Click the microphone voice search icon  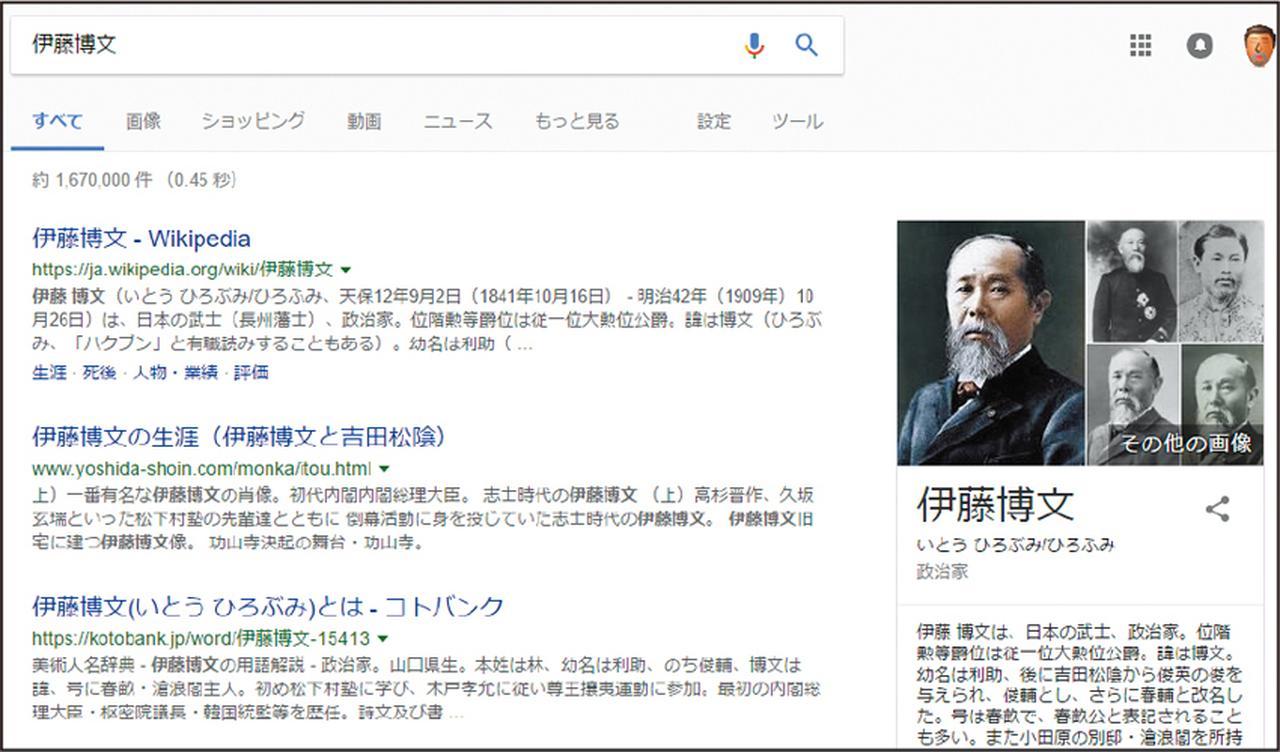(755, 45)
